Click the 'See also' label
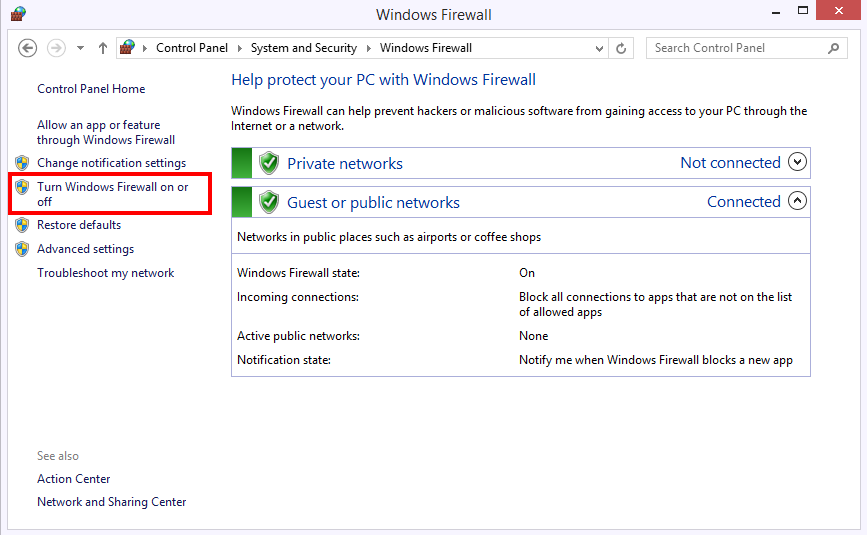Viewport: 867px width, 535px height. pyautogui.click(x=58, y=456)
